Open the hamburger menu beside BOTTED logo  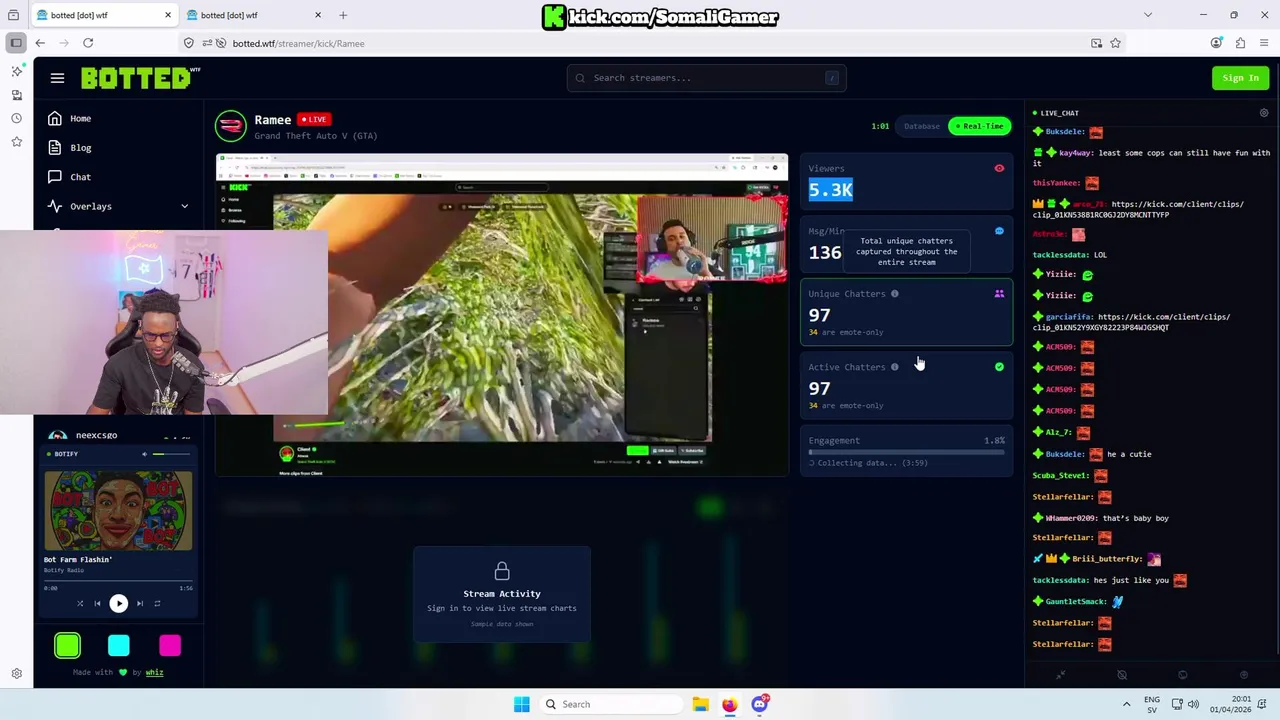pyautogui.click(x=57, y=78)
